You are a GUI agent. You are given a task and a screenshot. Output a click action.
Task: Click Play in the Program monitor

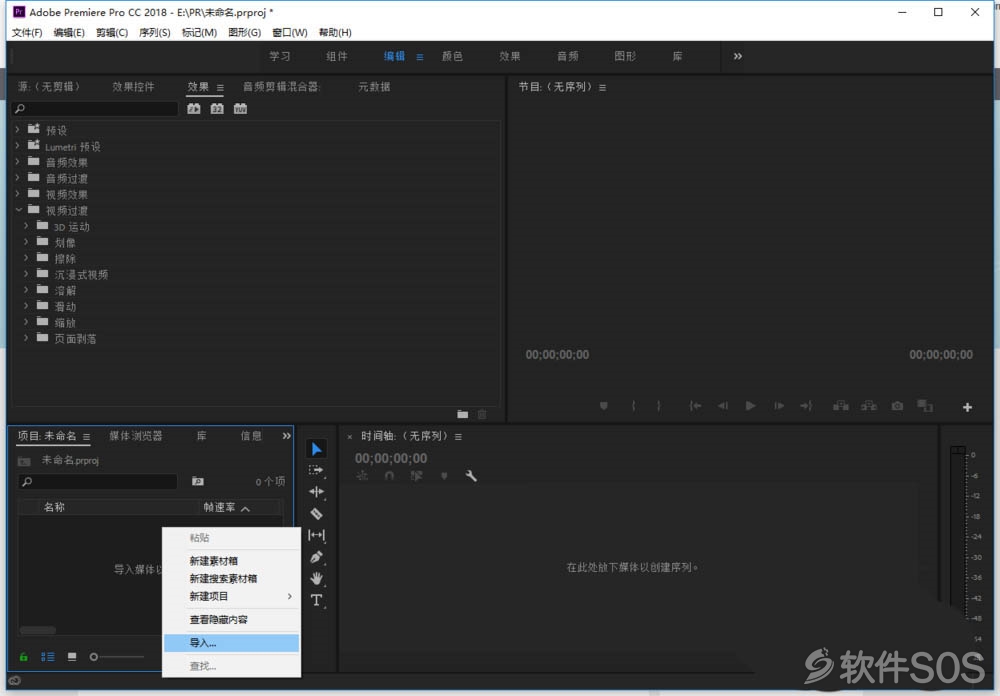(751, 406)
